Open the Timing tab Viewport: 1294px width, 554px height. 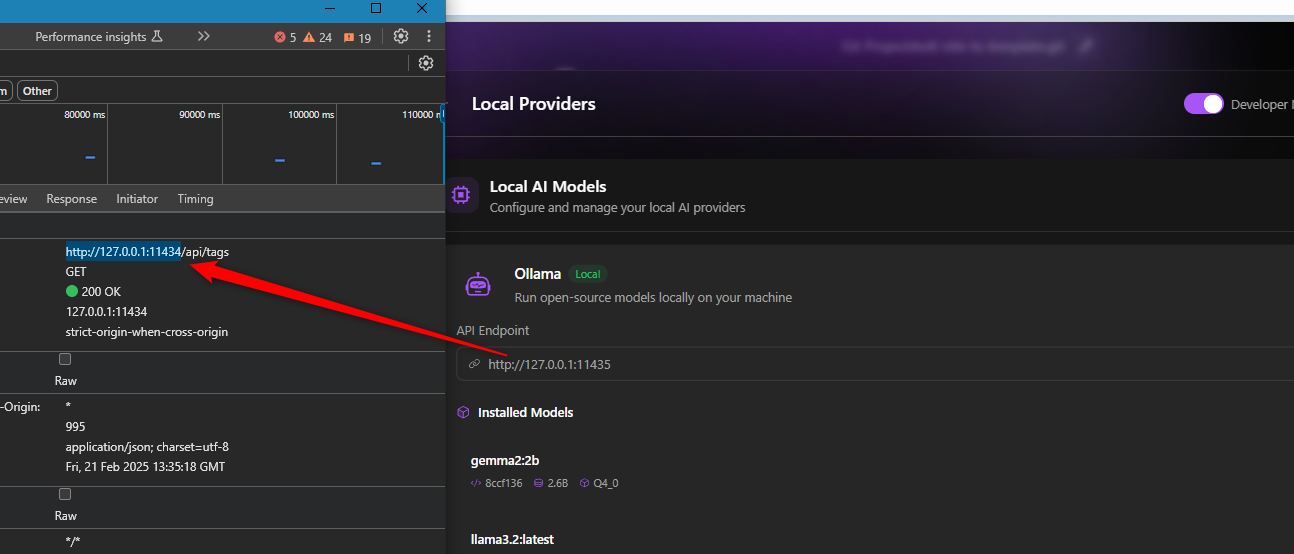[x=196, y=199]
